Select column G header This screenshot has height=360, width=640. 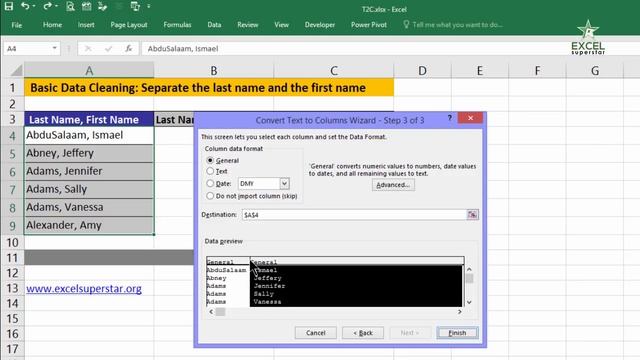pos(595,71)
